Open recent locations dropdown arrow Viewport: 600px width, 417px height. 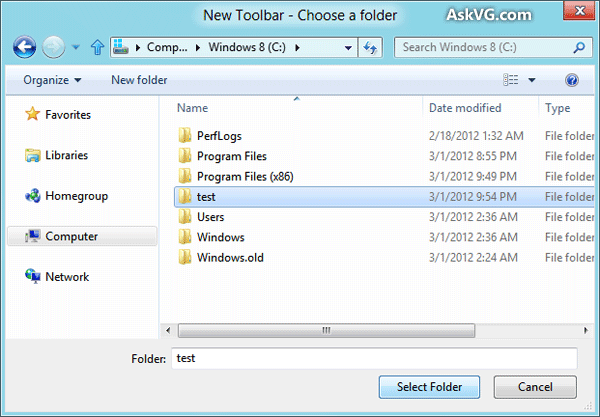point(76,47)
